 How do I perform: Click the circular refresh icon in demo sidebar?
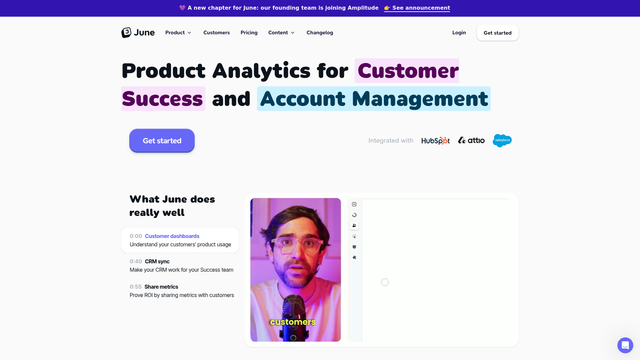(354, 215)
